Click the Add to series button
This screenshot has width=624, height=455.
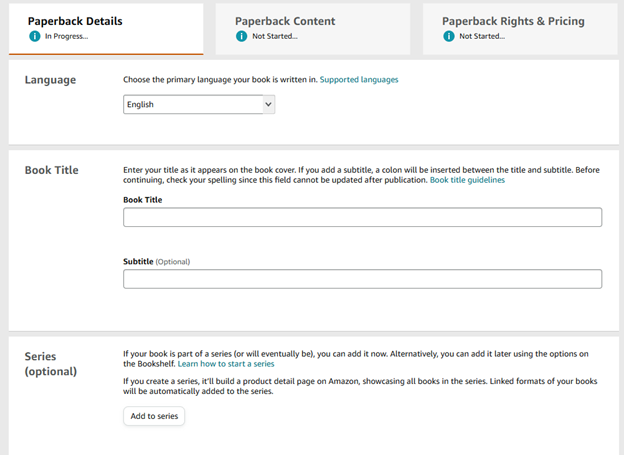[x=154, y=416]
